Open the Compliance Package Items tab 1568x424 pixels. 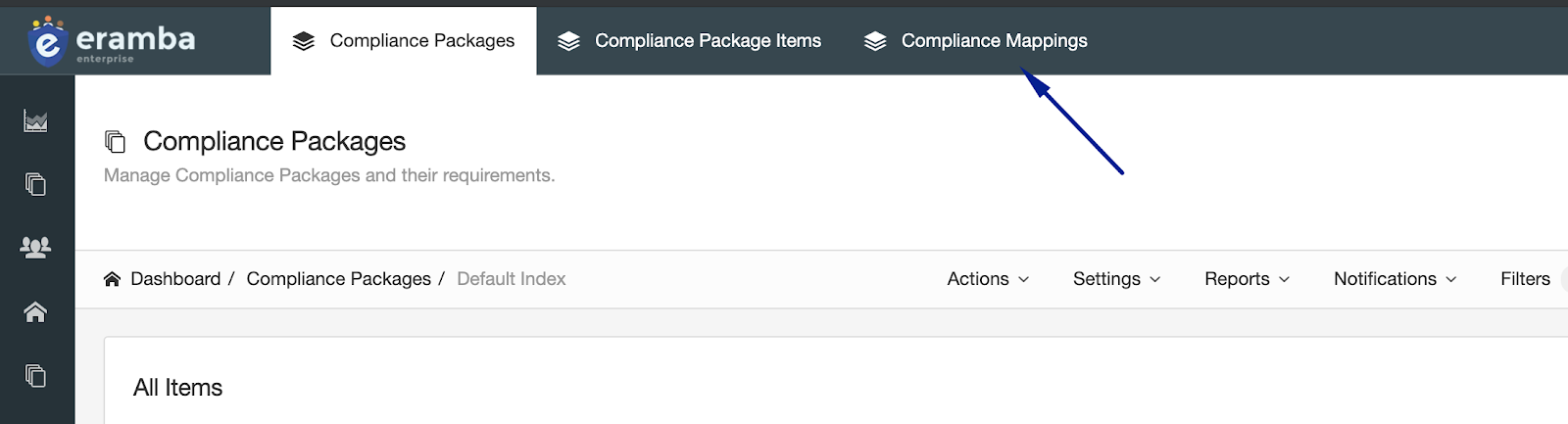point(690,41)
